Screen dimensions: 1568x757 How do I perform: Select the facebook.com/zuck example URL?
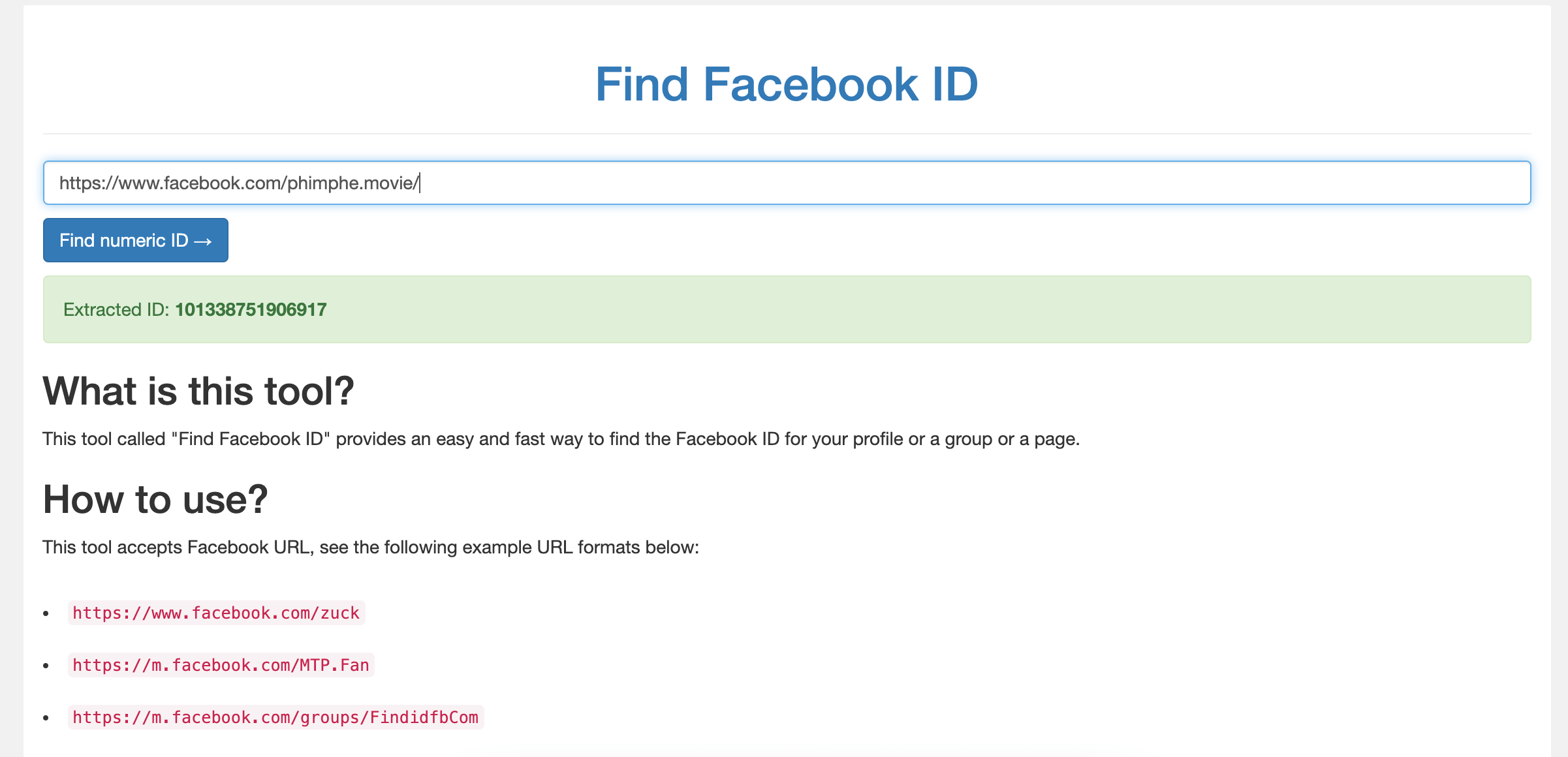point(216,613)
